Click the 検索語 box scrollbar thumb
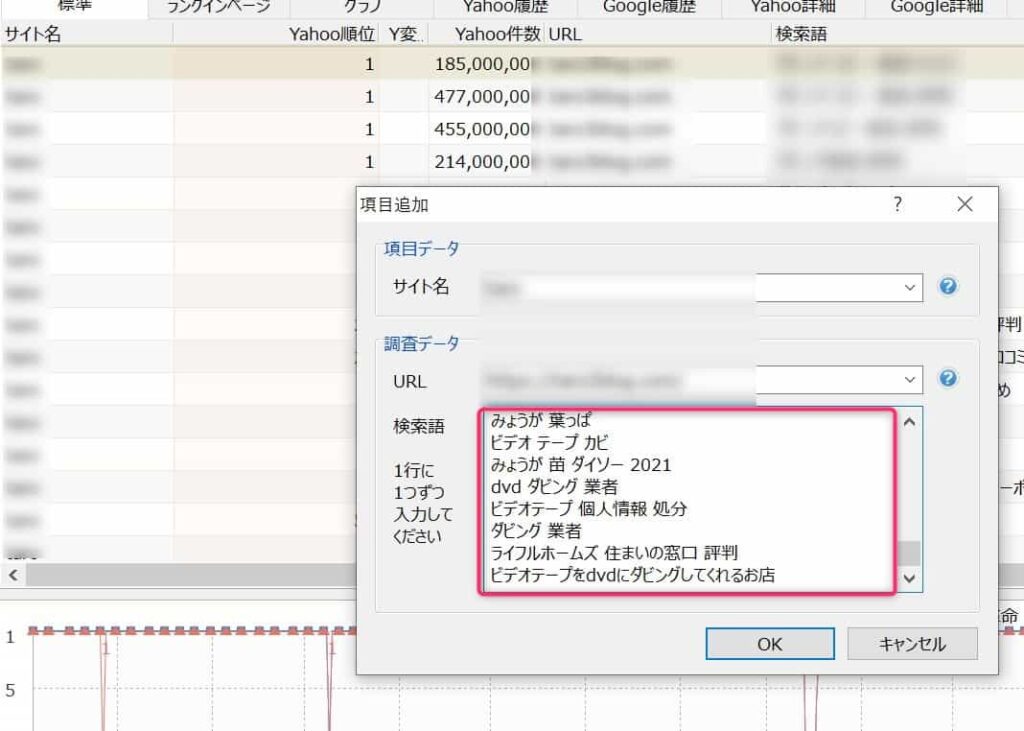The width and height of the screenshot is (1024, 731). [909, 553]
